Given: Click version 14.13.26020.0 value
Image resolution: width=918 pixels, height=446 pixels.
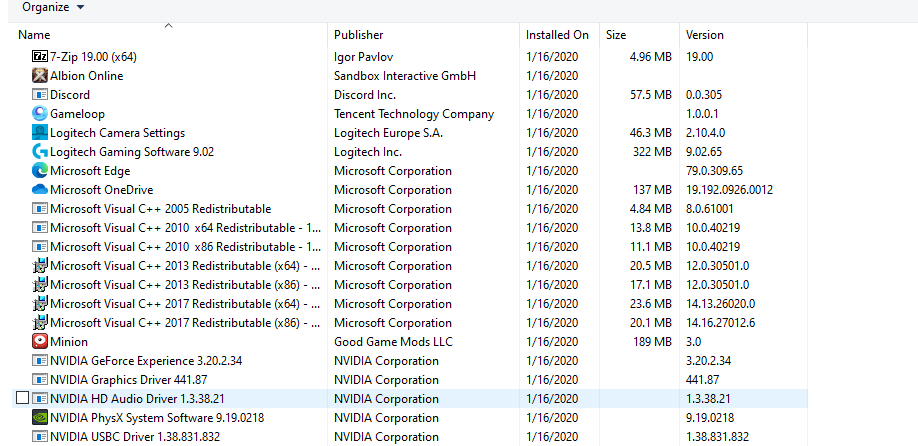Looking at the screenshot, I should (x=721, y=304).
